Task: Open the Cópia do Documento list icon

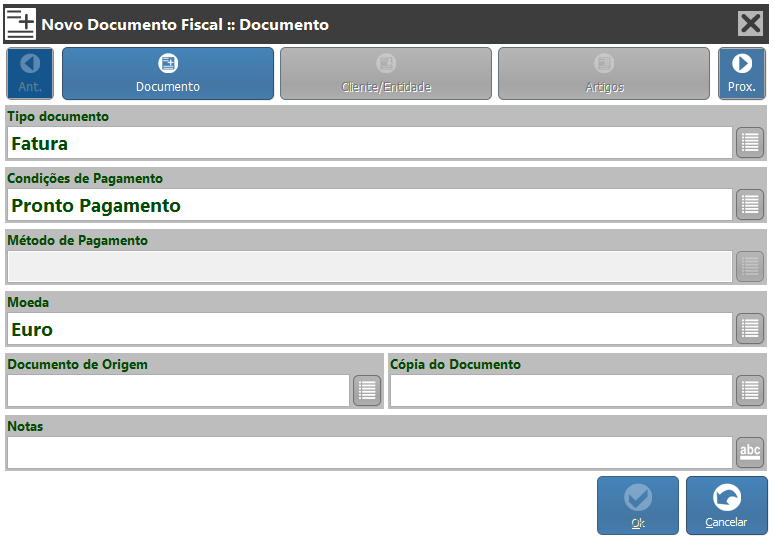Action: [x=750, y=391]
